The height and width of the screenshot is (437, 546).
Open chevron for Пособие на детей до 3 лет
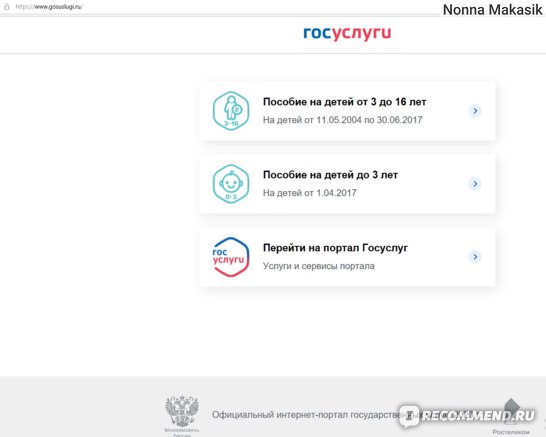[475, 184]
